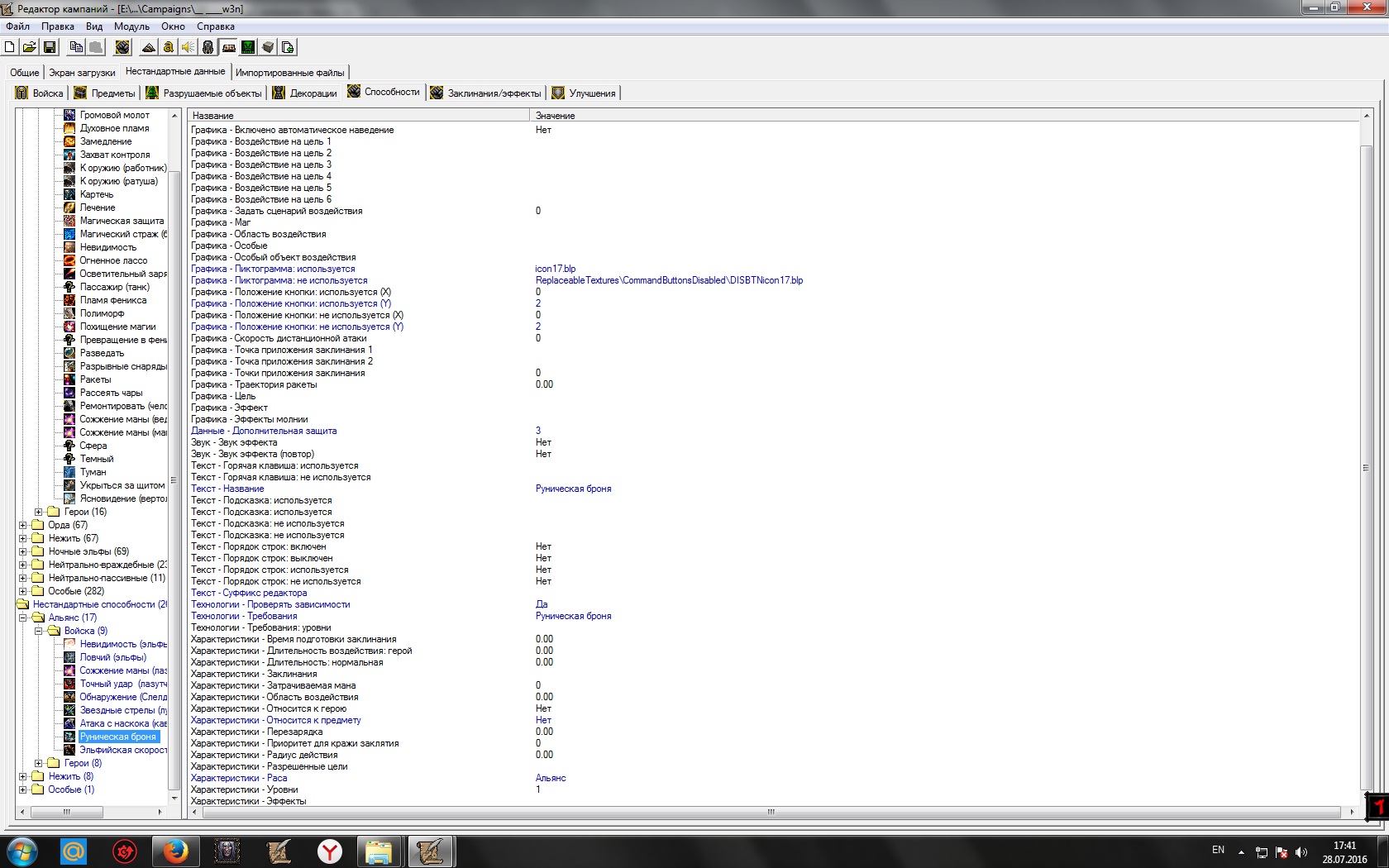
Task: Select Укрыться за щитом ability
Action: click(122, 485)
